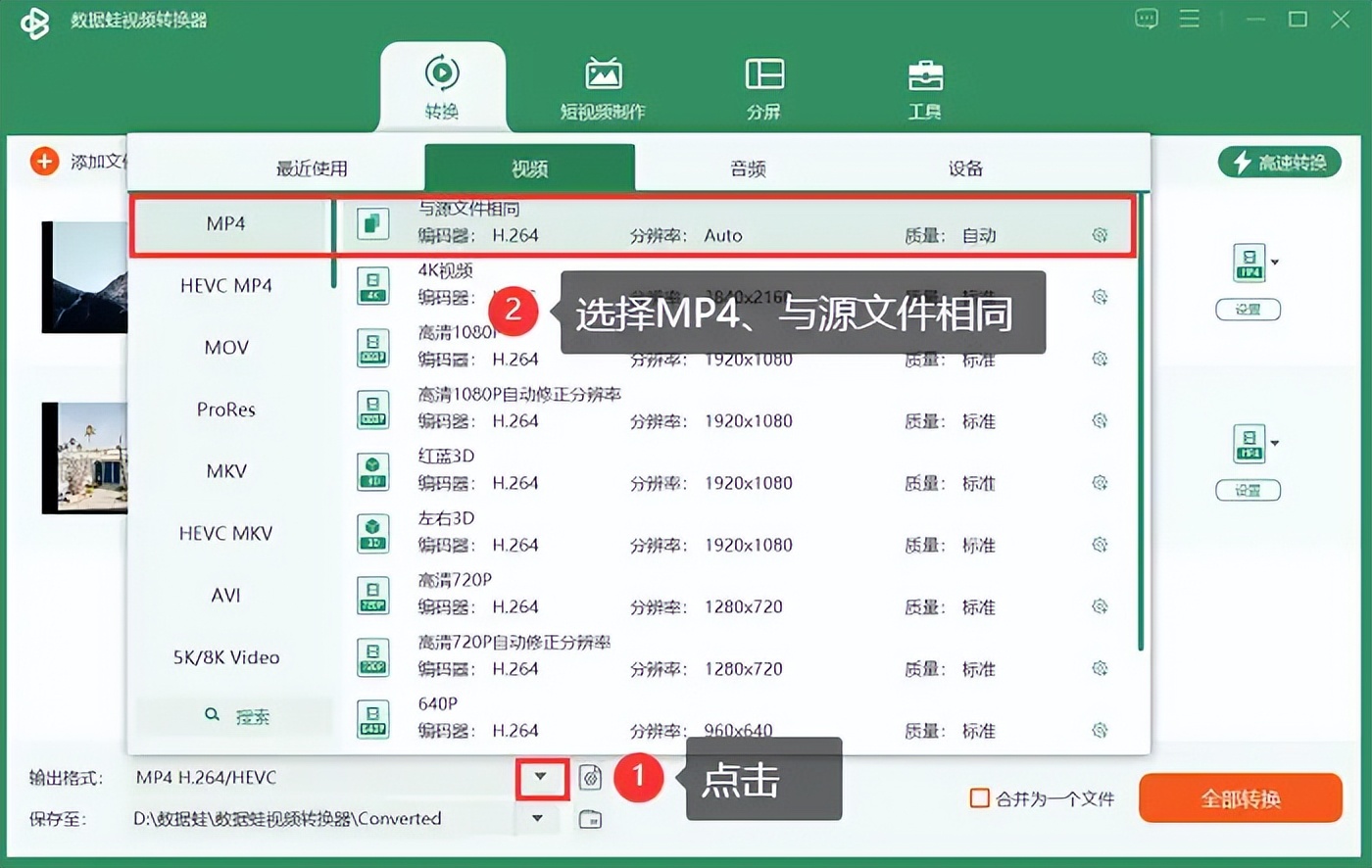Switch to the 设备 tab
This screenshot has width=1372, height=868.
(964, 169)
